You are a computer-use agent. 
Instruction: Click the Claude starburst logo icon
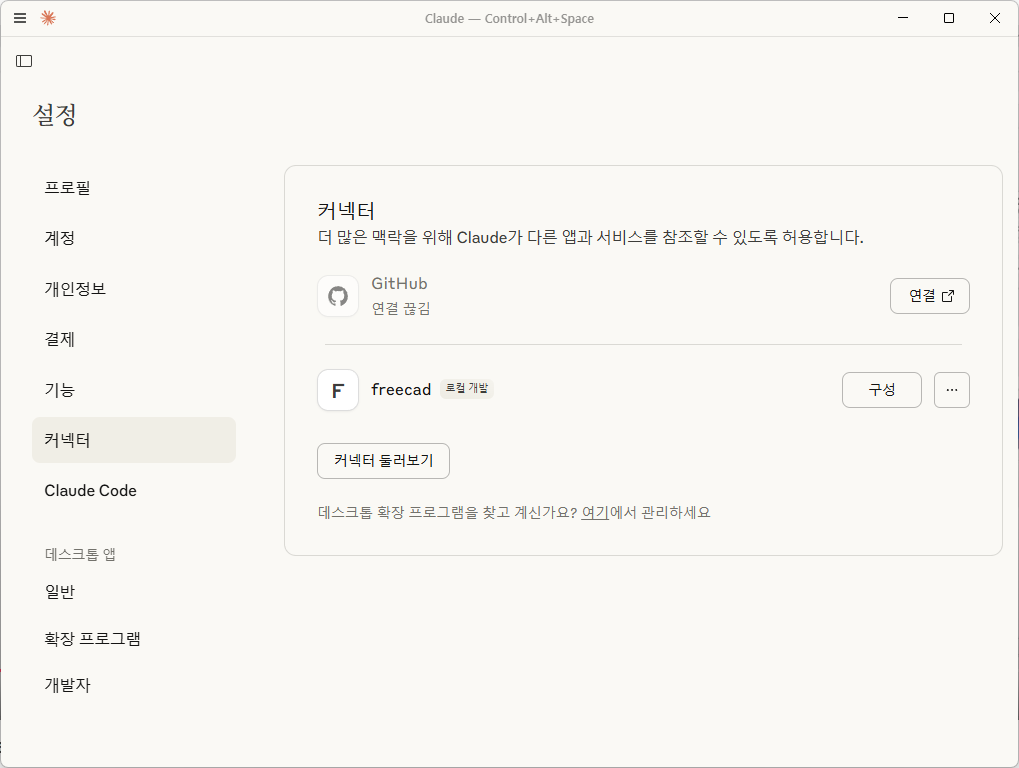coord(48,18)
